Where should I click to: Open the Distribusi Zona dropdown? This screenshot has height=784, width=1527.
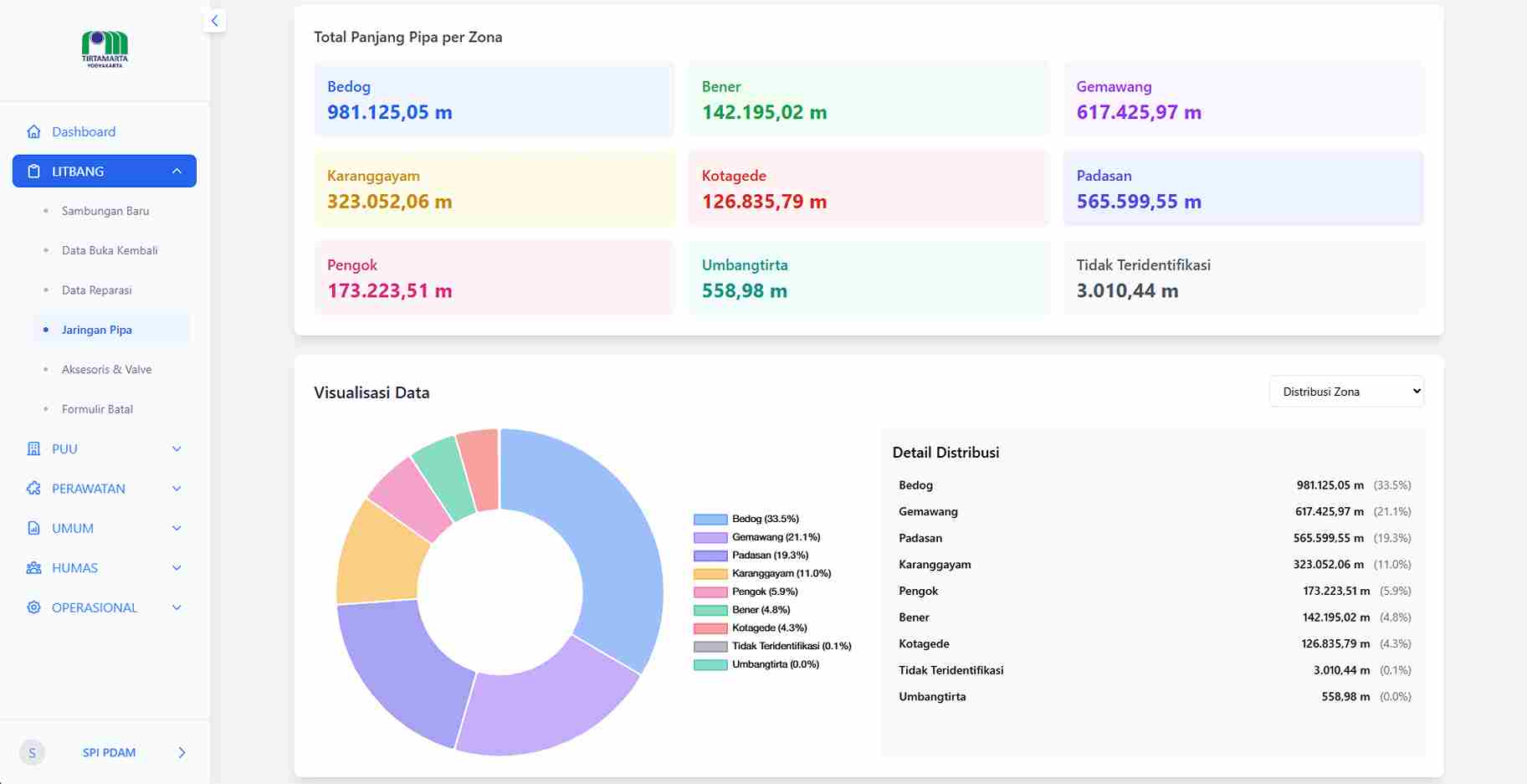click(x=1345, y=391)
